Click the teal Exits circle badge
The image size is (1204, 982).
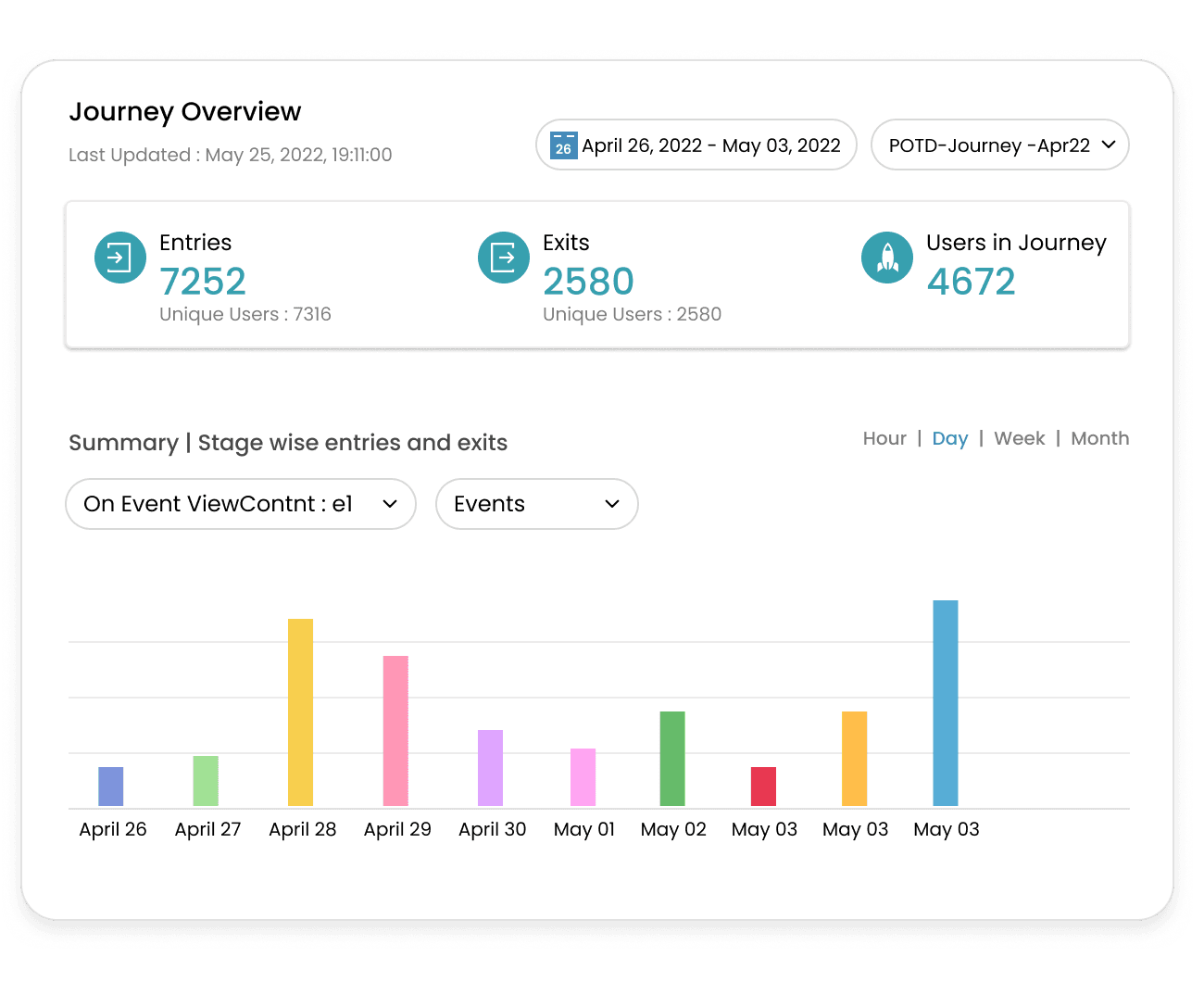pyautogui.click(x=504, y=258)
